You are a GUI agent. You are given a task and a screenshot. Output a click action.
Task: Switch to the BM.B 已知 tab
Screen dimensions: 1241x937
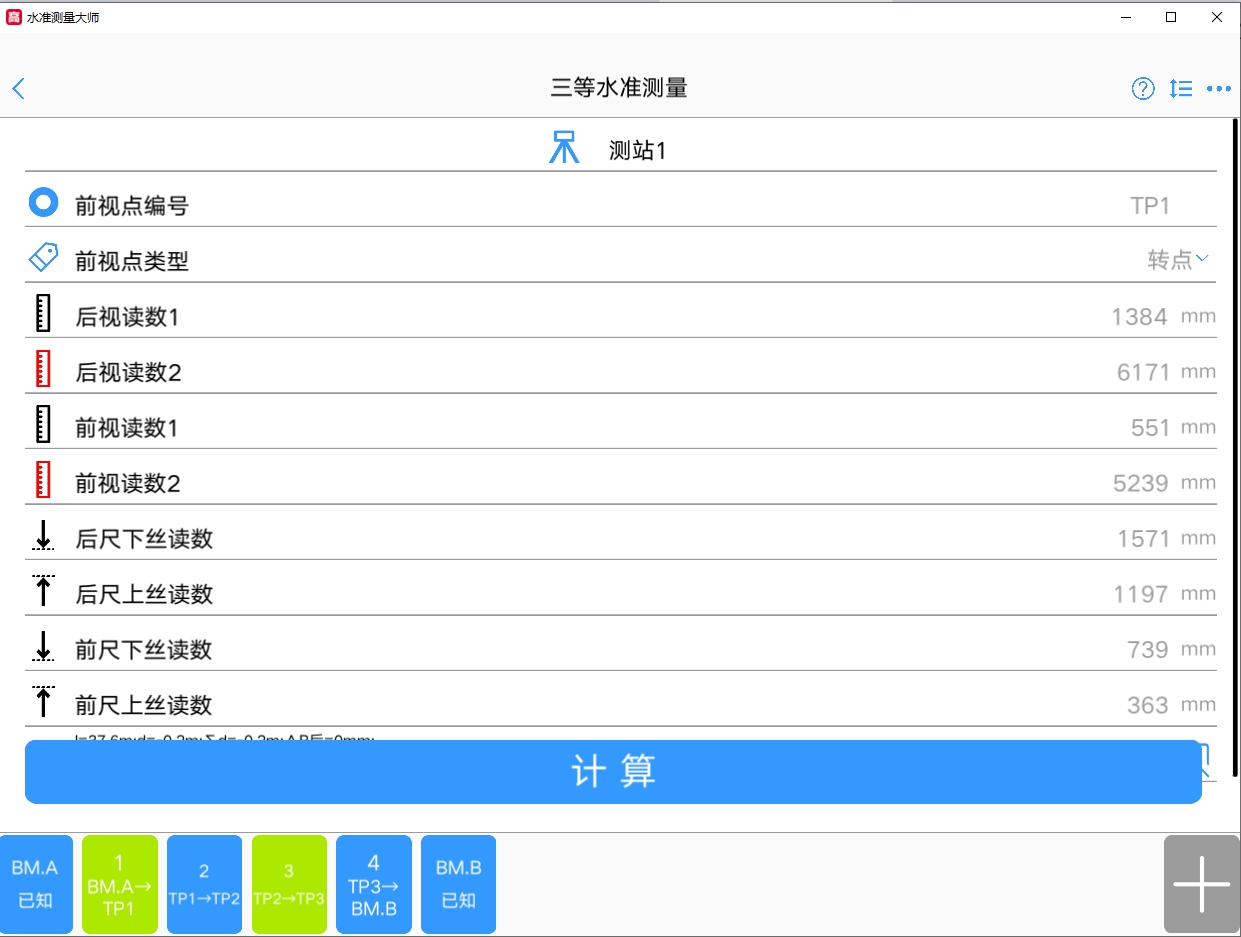(x=458, y=884)
